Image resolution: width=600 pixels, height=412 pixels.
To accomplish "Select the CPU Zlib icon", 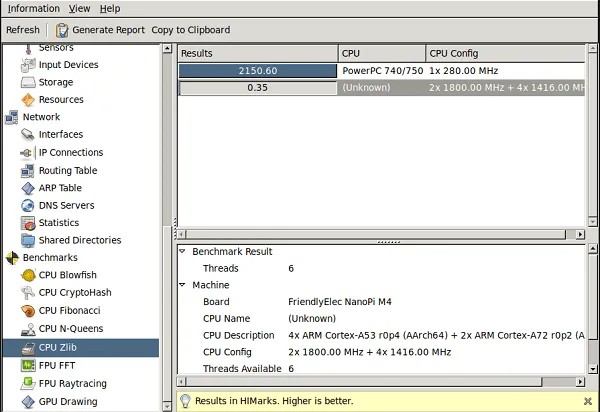I will [x=28, y=348].
